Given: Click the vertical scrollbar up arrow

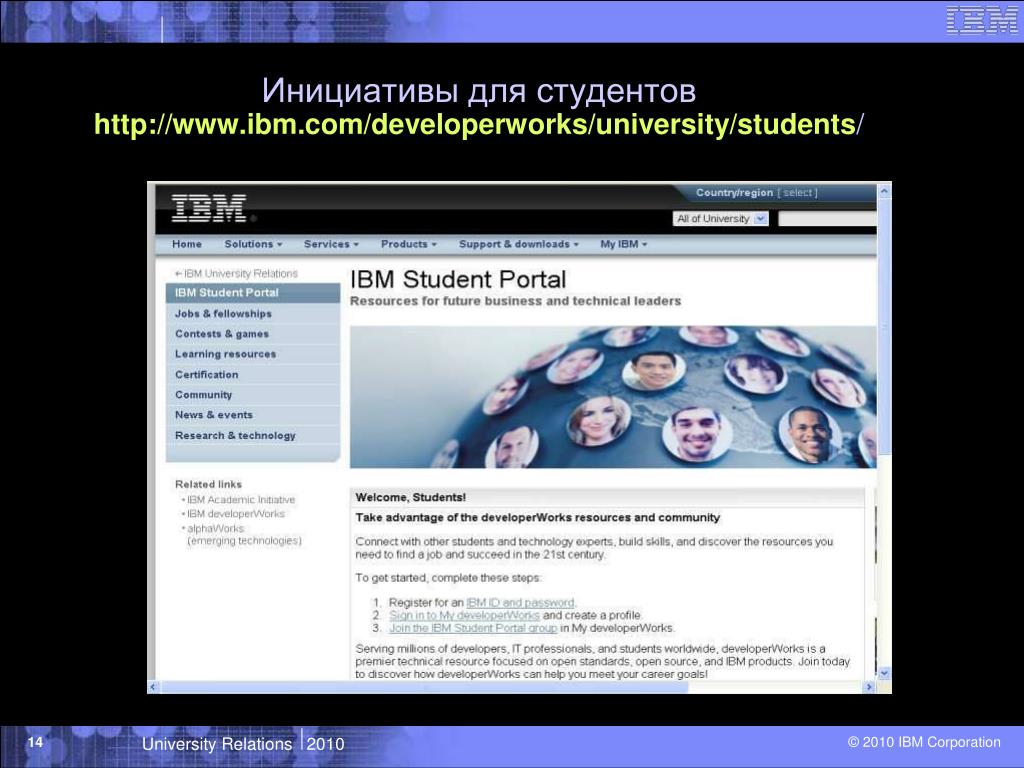Looking at the screenshot, I should pyautogui.click(x=884, y=191).
